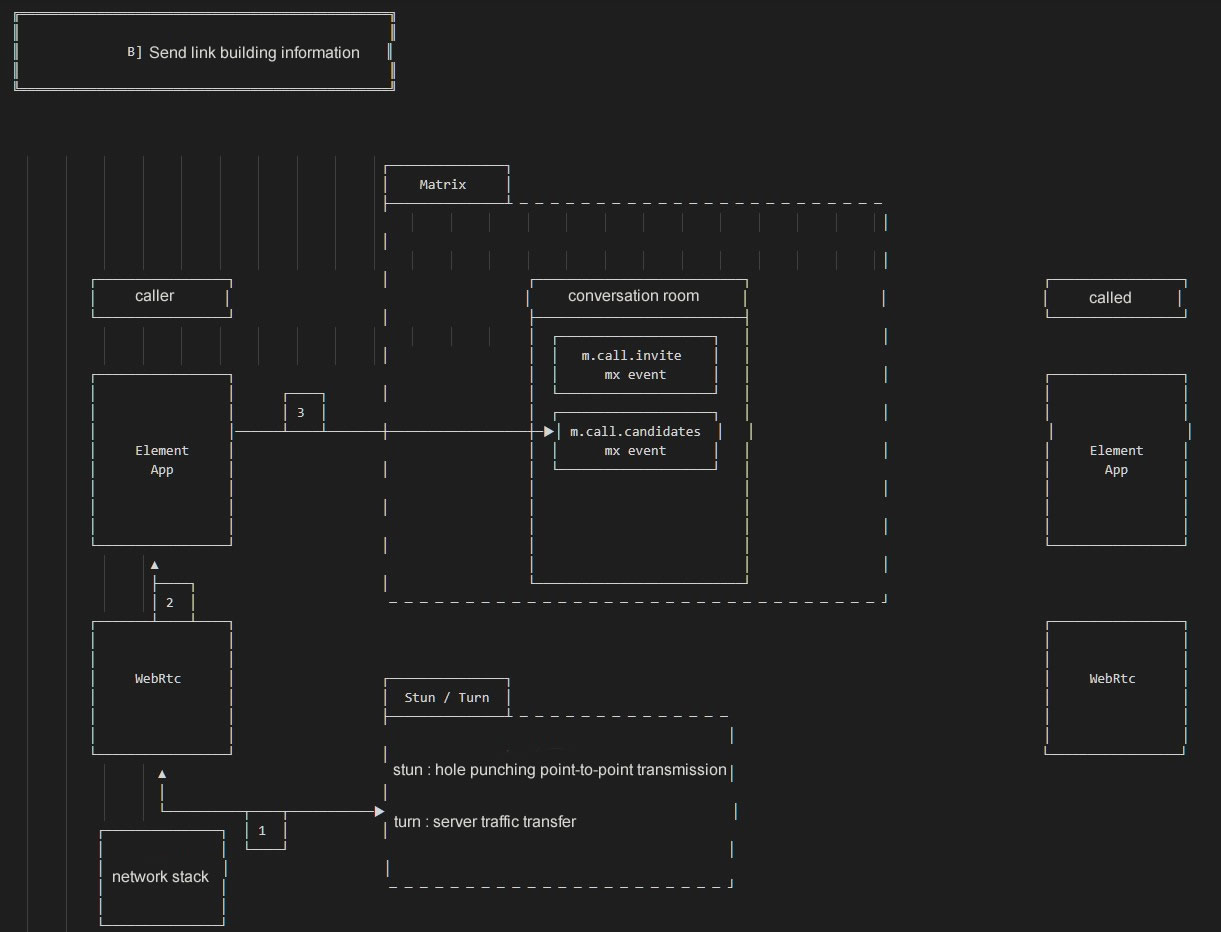Click the 'called' box label
Screen dimensions: 1221x932
point(1110,298)
